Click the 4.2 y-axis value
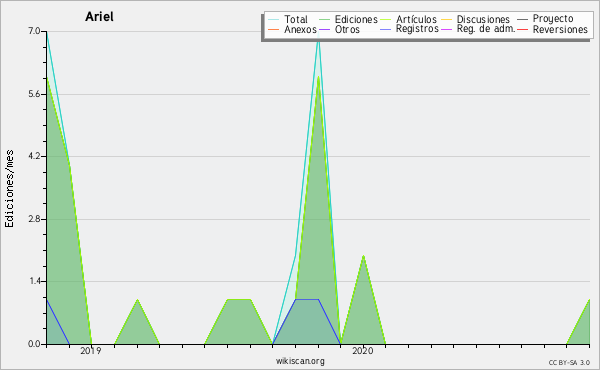Image resolution: width=600 pixels, height=370 pixels. (34, 156)
